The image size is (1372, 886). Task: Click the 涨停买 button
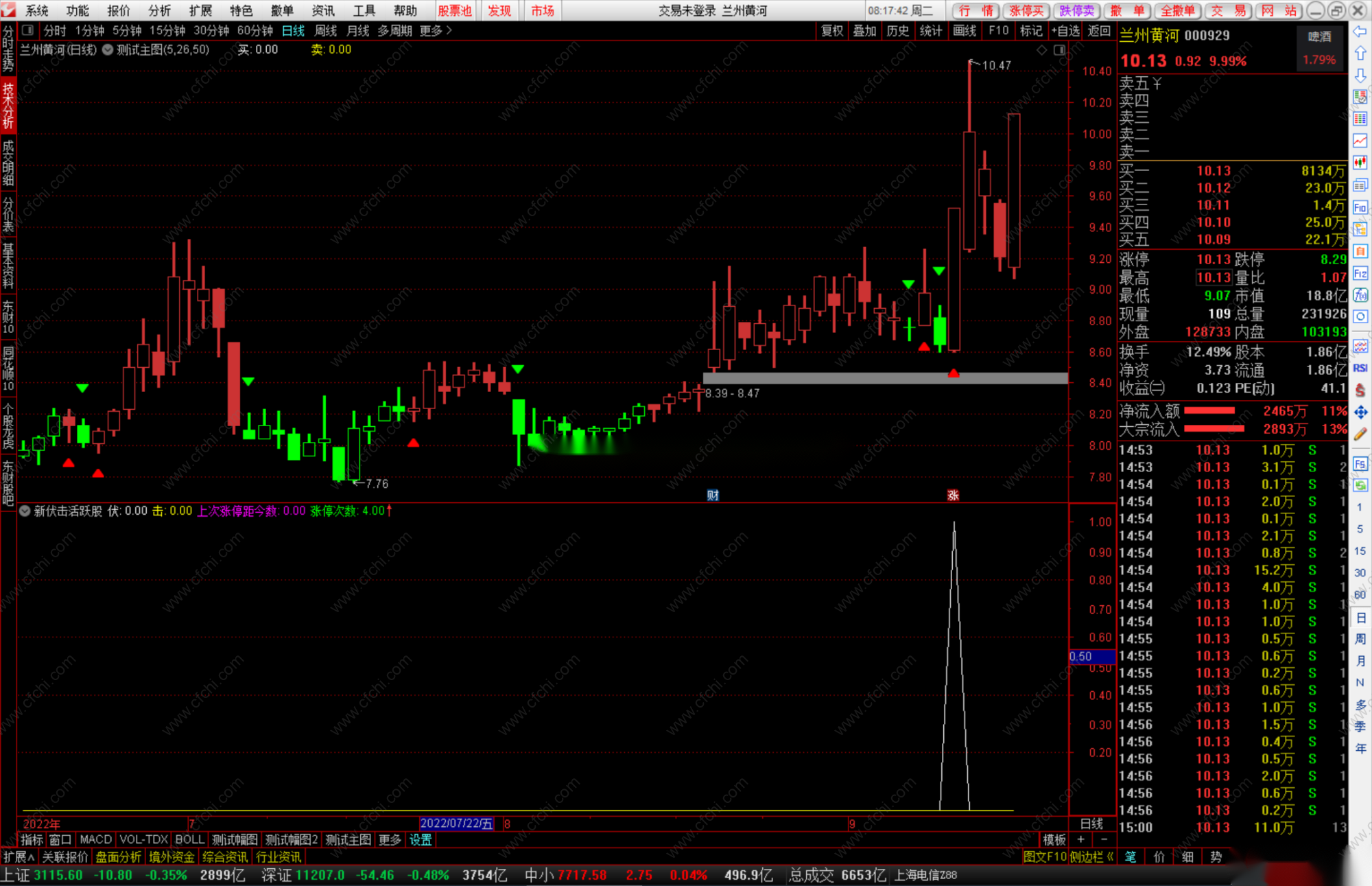pos(1026,10)
